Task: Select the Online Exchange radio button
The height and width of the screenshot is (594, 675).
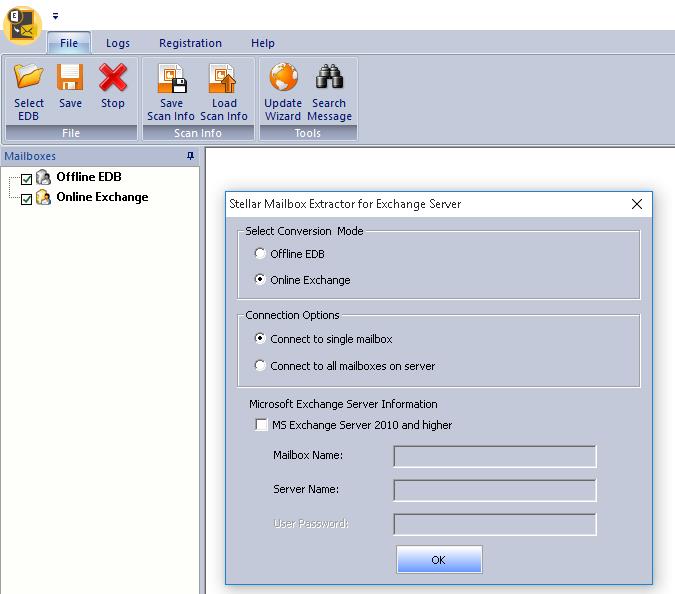Action: (260, 279)
